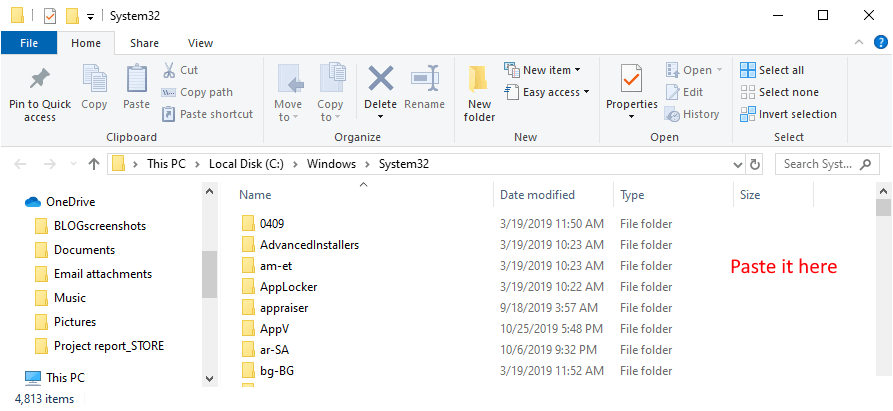The image size is (893, 411).
Task: Collapse the ribbon with chevron
Action: [859, 43]
